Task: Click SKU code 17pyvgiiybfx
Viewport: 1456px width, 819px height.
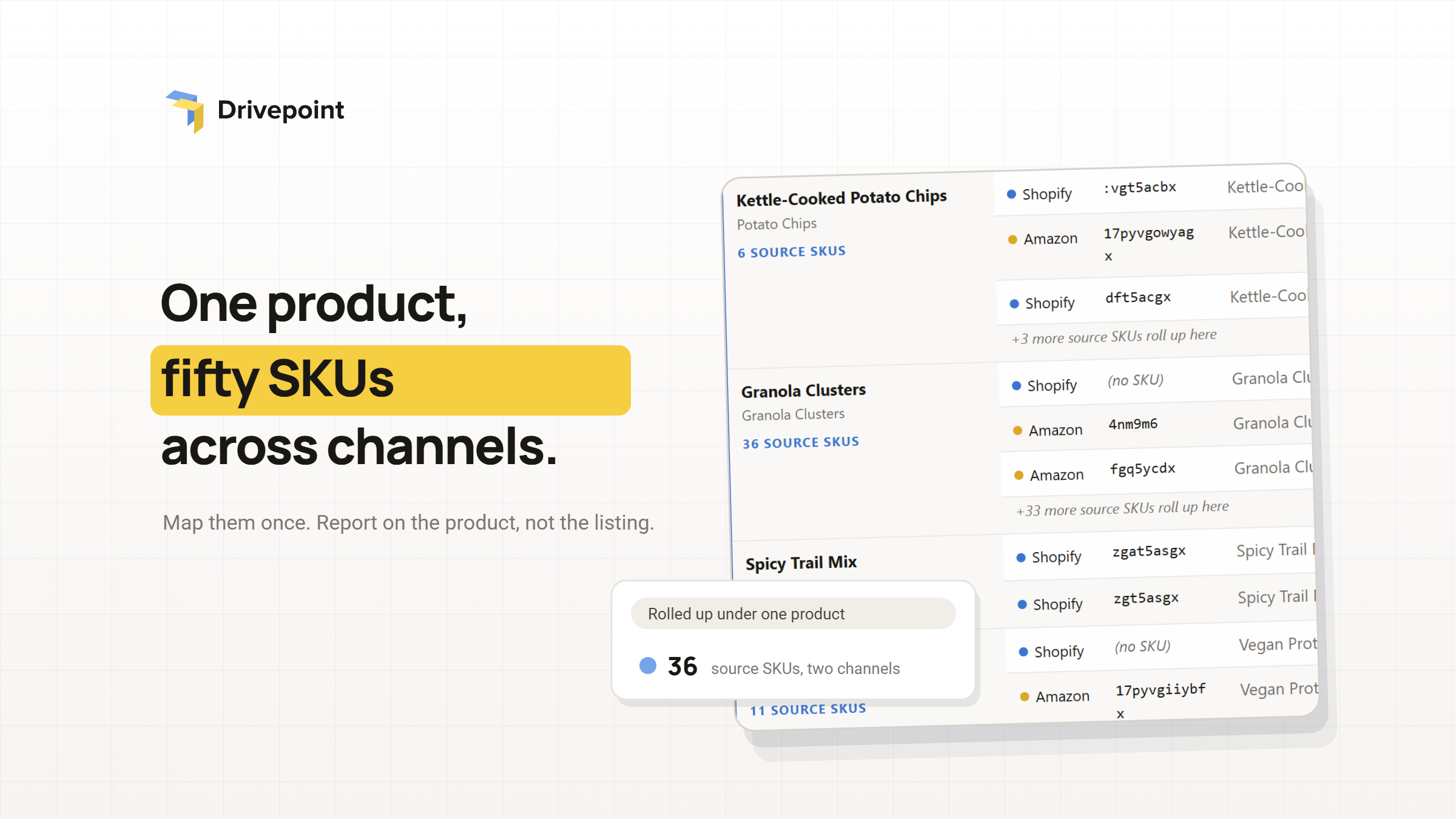Action: point(1161,700)
